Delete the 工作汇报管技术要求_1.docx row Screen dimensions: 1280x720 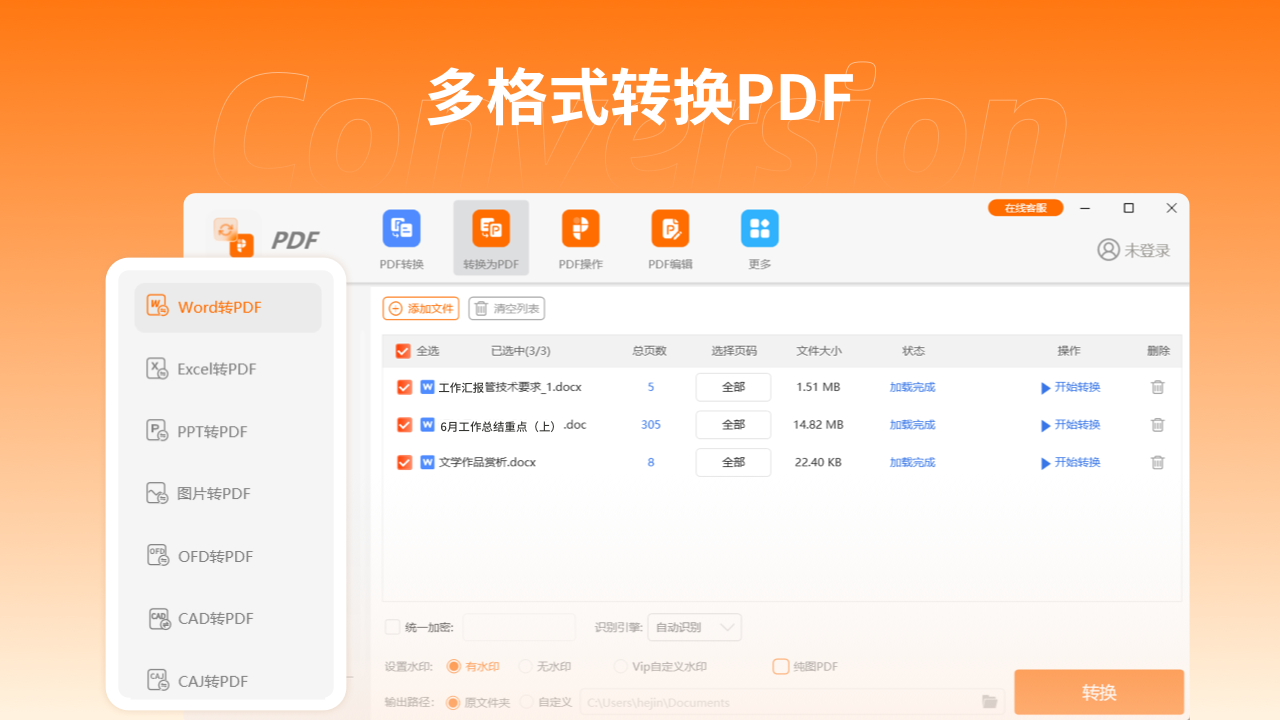coord(1157,387)
